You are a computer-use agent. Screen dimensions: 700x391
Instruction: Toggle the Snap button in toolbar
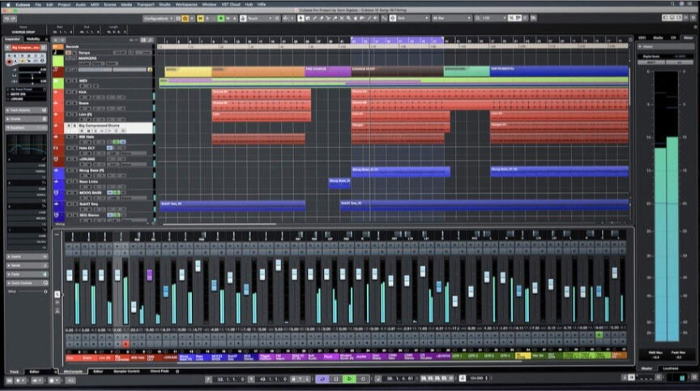tap(392, 18)
